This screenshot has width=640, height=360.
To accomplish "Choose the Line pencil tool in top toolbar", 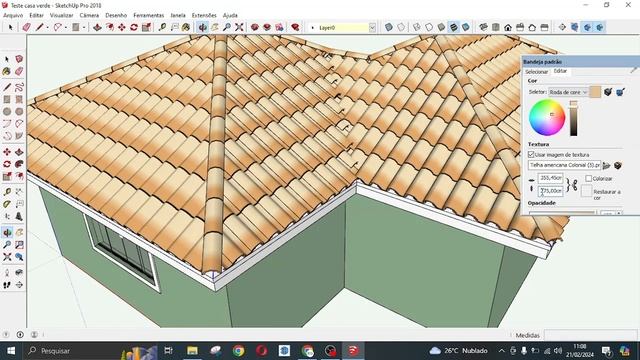I will [x=39, y=27].
